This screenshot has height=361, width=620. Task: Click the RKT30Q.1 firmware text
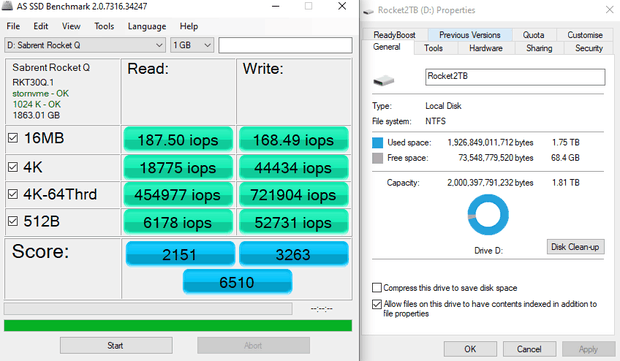tap(33, 82)
